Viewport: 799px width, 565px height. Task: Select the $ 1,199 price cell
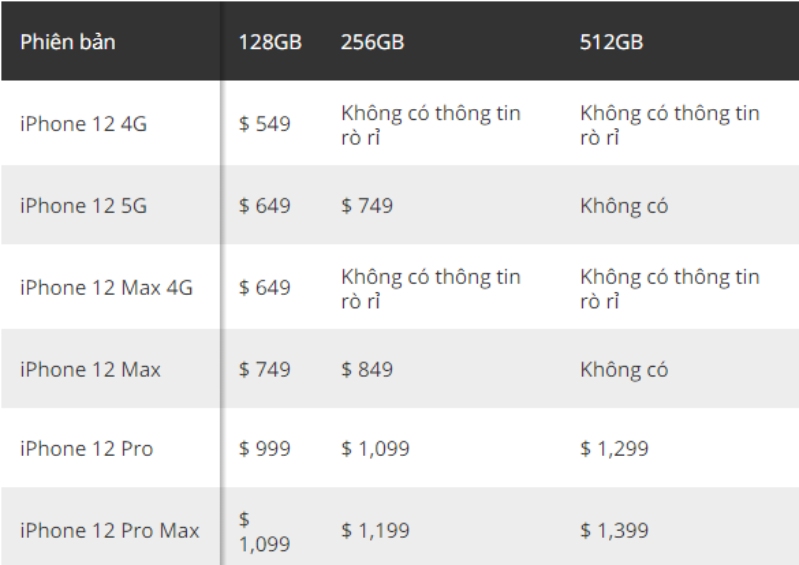(x=375, y=530)
